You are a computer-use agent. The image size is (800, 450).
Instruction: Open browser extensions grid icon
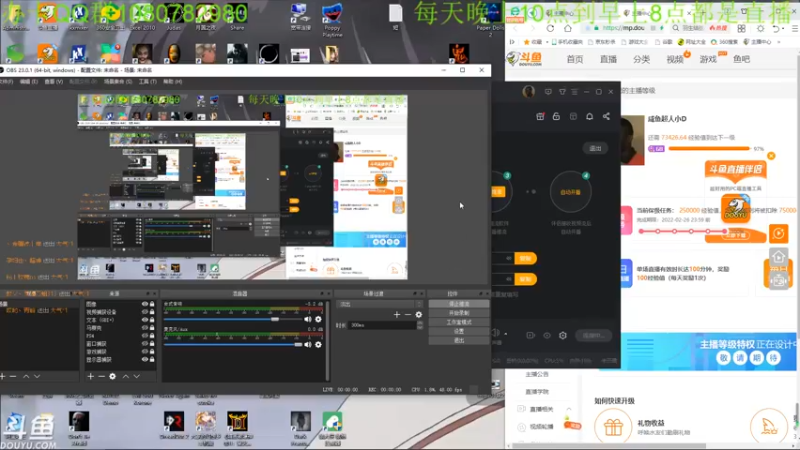pos(741,28)
